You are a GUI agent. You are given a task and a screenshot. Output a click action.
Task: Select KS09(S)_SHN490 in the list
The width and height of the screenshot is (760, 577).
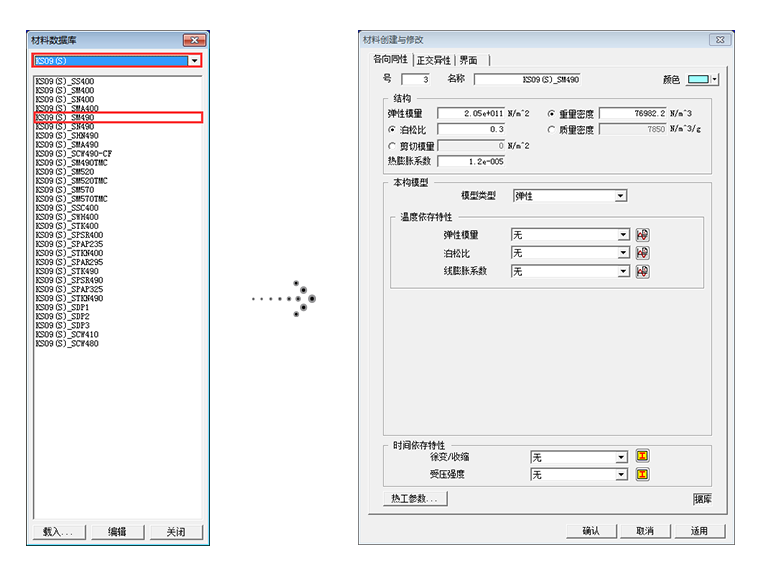67,135
